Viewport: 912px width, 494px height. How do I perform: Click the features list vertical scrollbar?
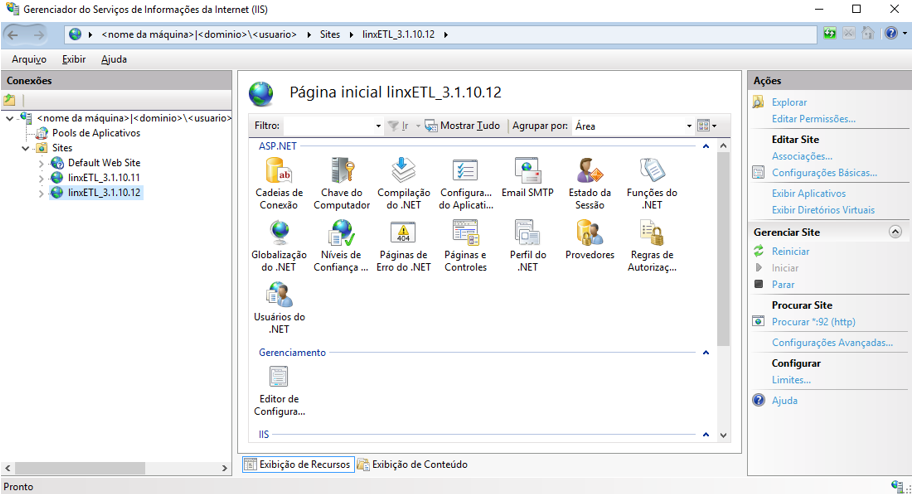(723, 249)
